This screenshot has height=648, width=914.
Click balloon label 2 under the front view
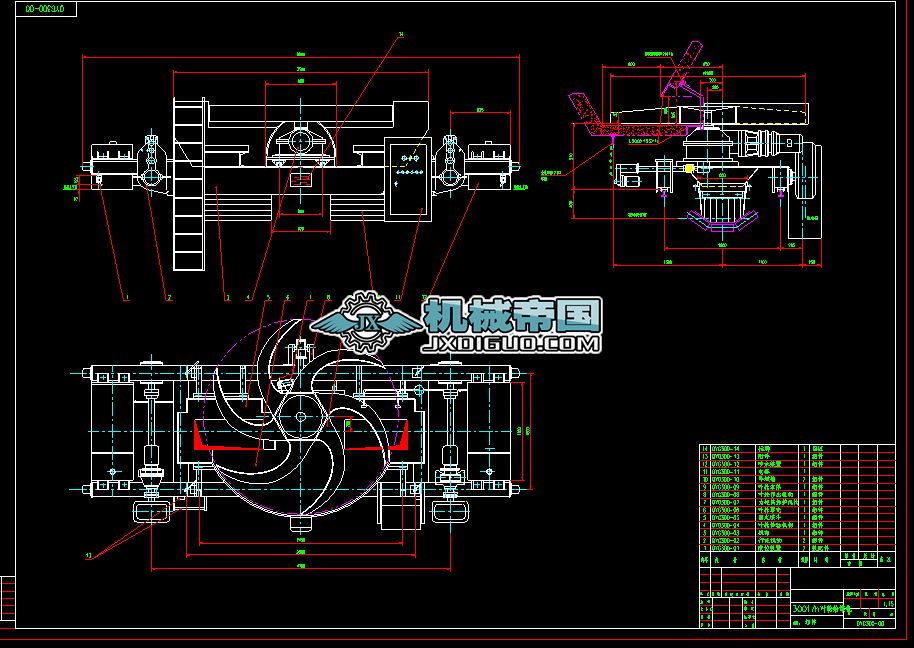pyautogui.click(x=170, y=298)
